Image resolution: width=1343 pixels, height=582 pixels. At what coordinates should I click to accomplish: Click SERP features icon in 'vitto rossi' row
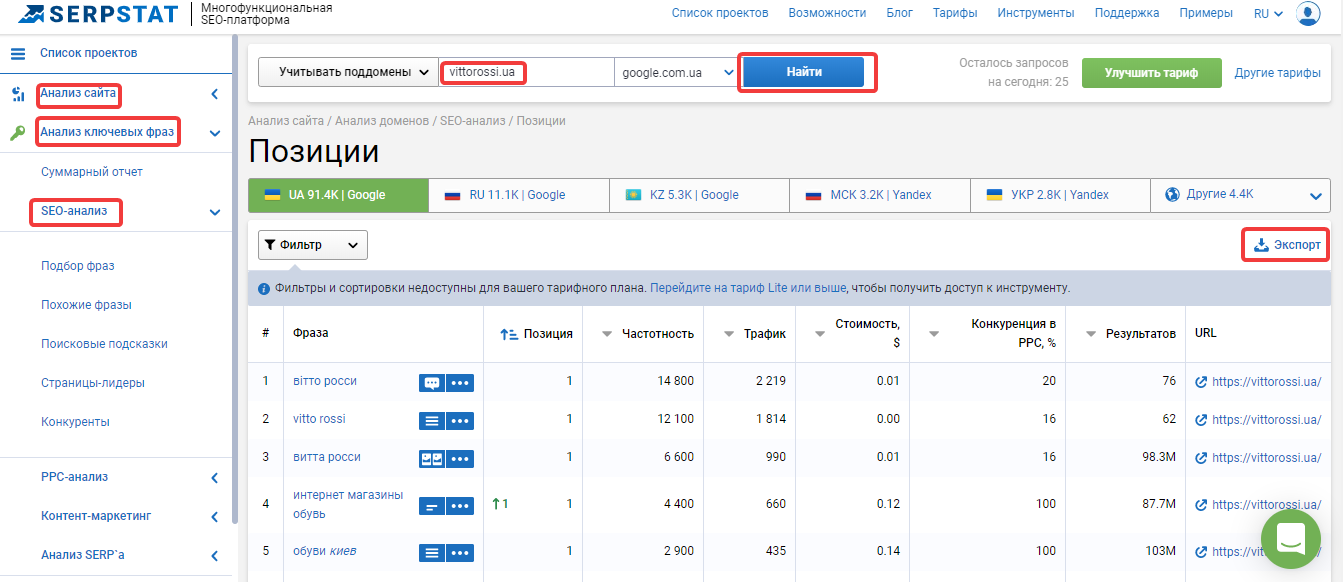pos(431,420)
